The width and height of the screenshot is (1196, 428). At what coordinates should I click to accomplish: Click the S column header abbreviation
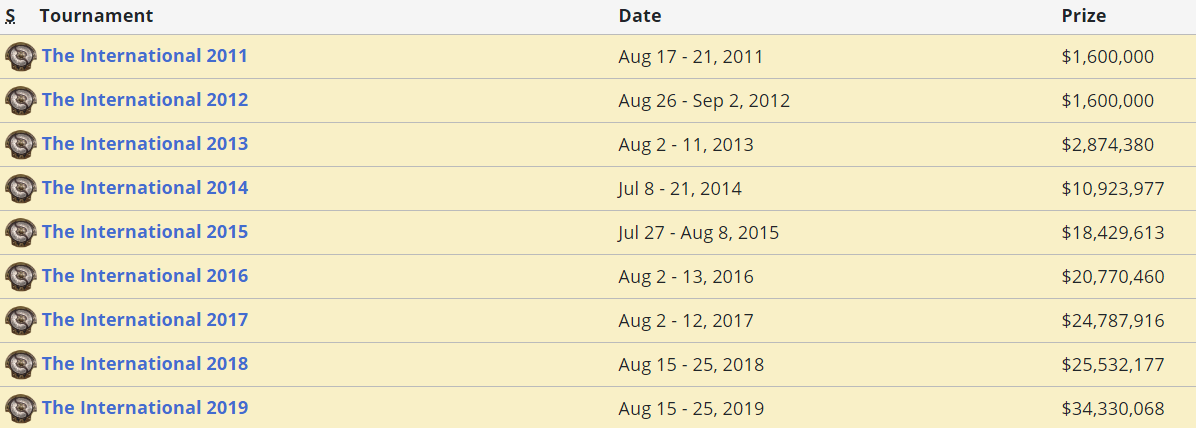(x=10, y=16)
